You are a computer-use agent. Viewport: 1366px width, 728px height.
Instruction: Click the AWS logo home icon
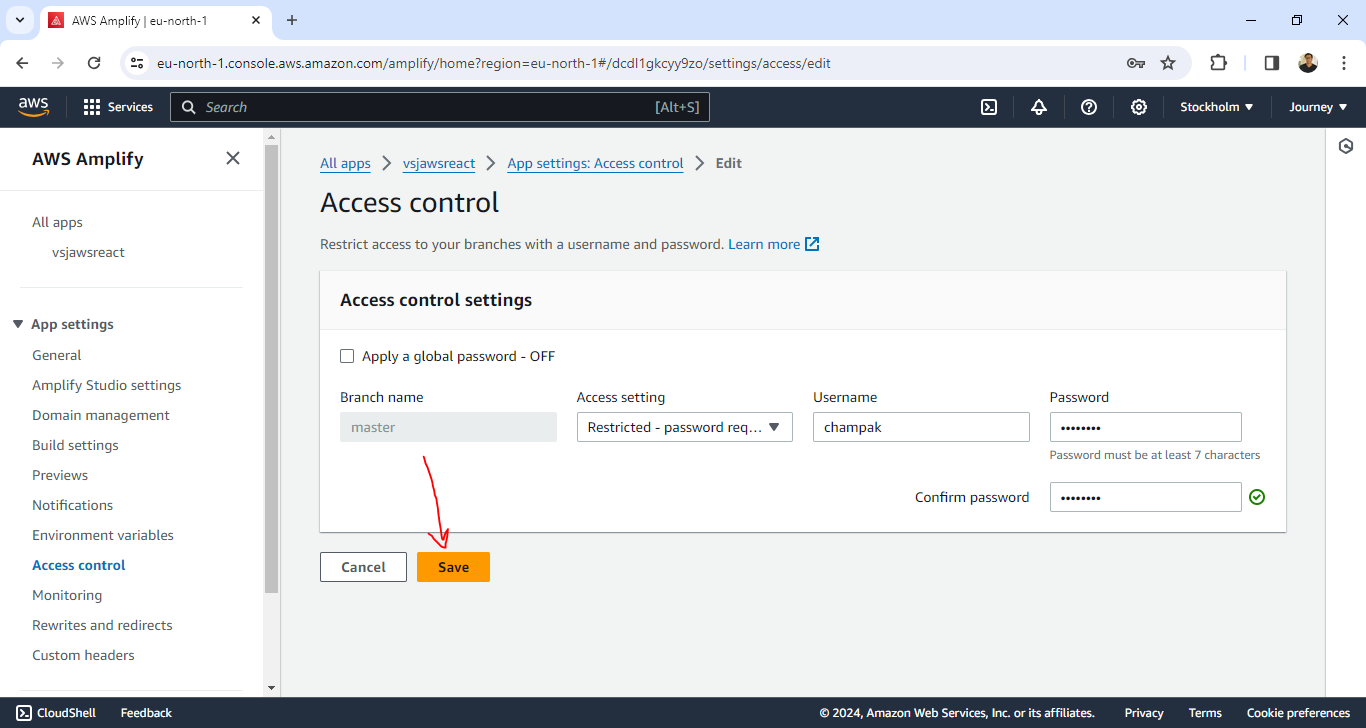pyautogui.click(x=33, y=107)
